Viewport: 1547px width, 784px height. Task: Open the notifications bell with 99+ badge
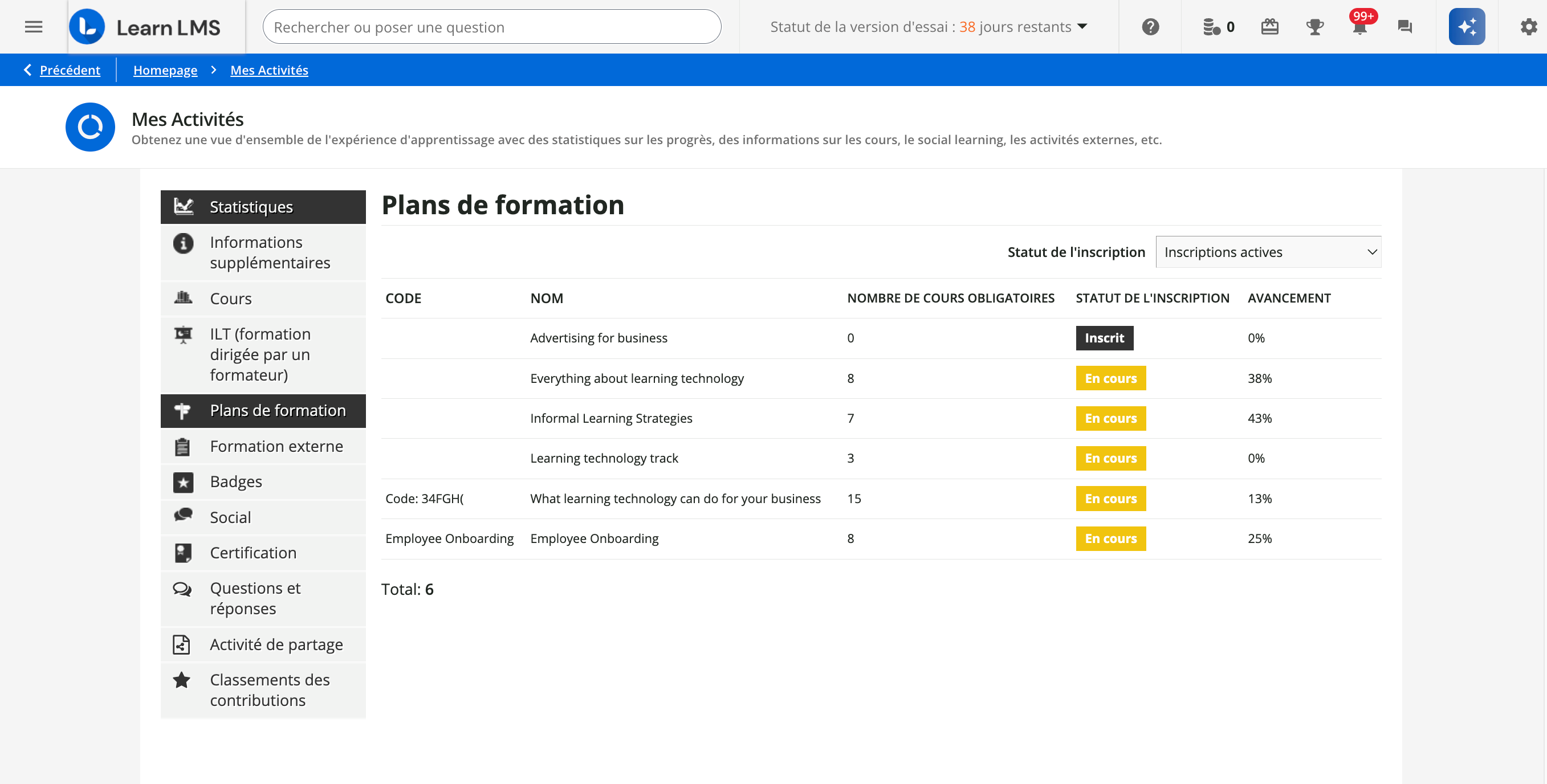1359,26
